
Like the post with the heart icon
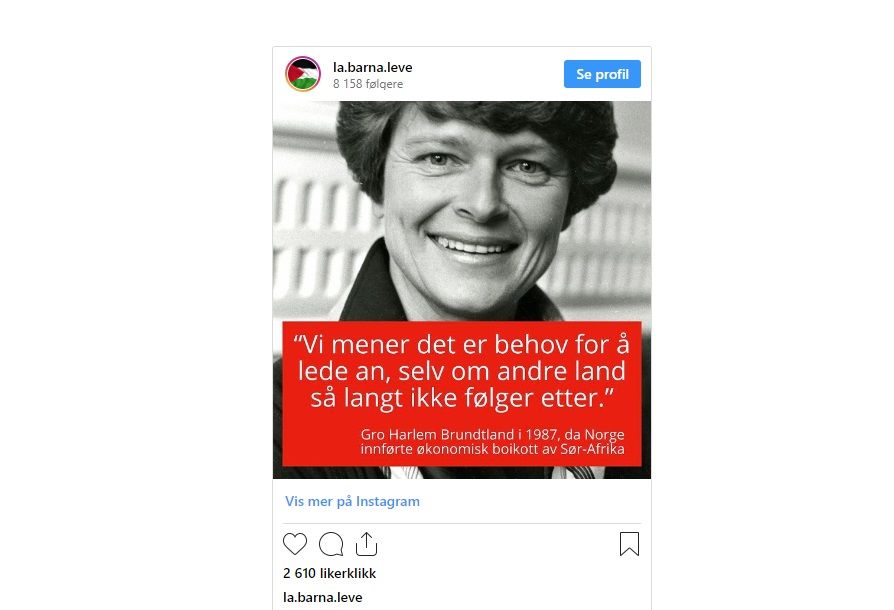point(295,544)
